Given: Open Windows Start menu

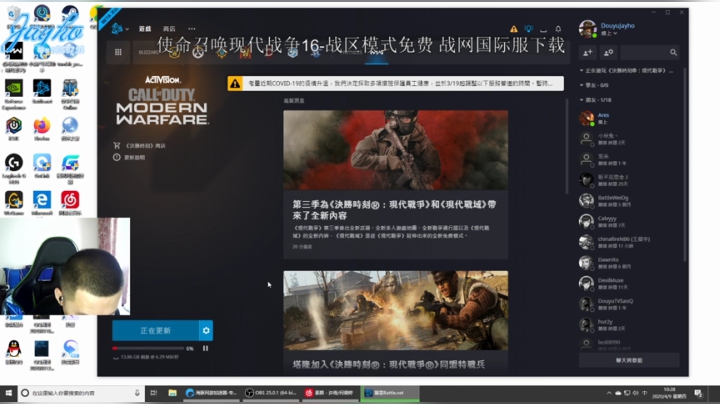Looking at the screenshot, I should [x=8, y=393].
